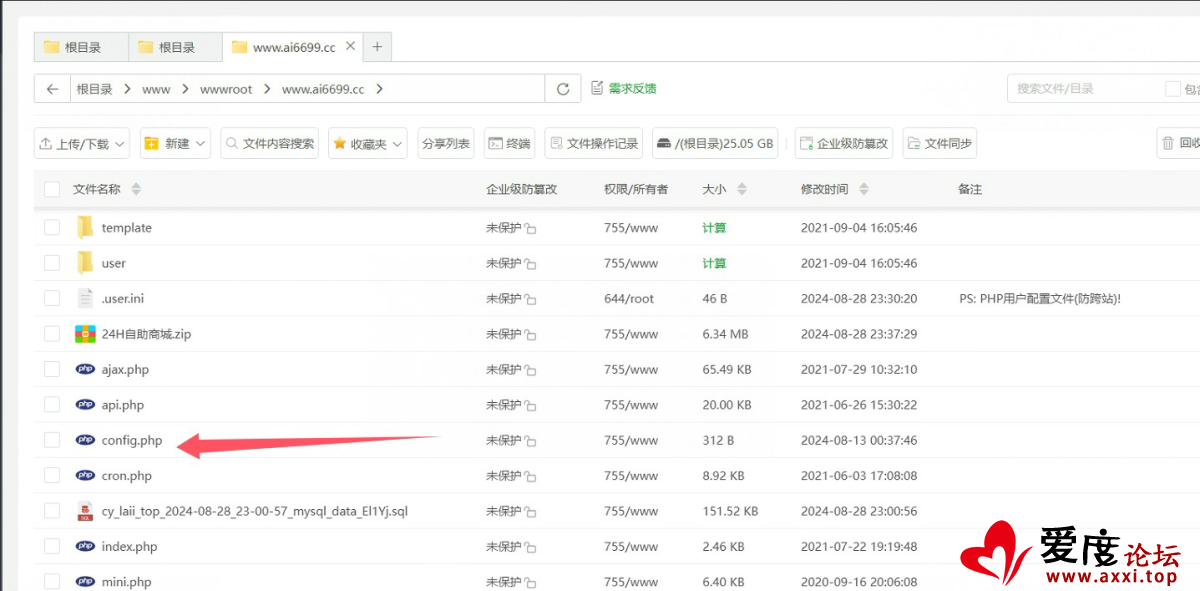Open 企业级防篡改 in the toolbar

point(843,143)
